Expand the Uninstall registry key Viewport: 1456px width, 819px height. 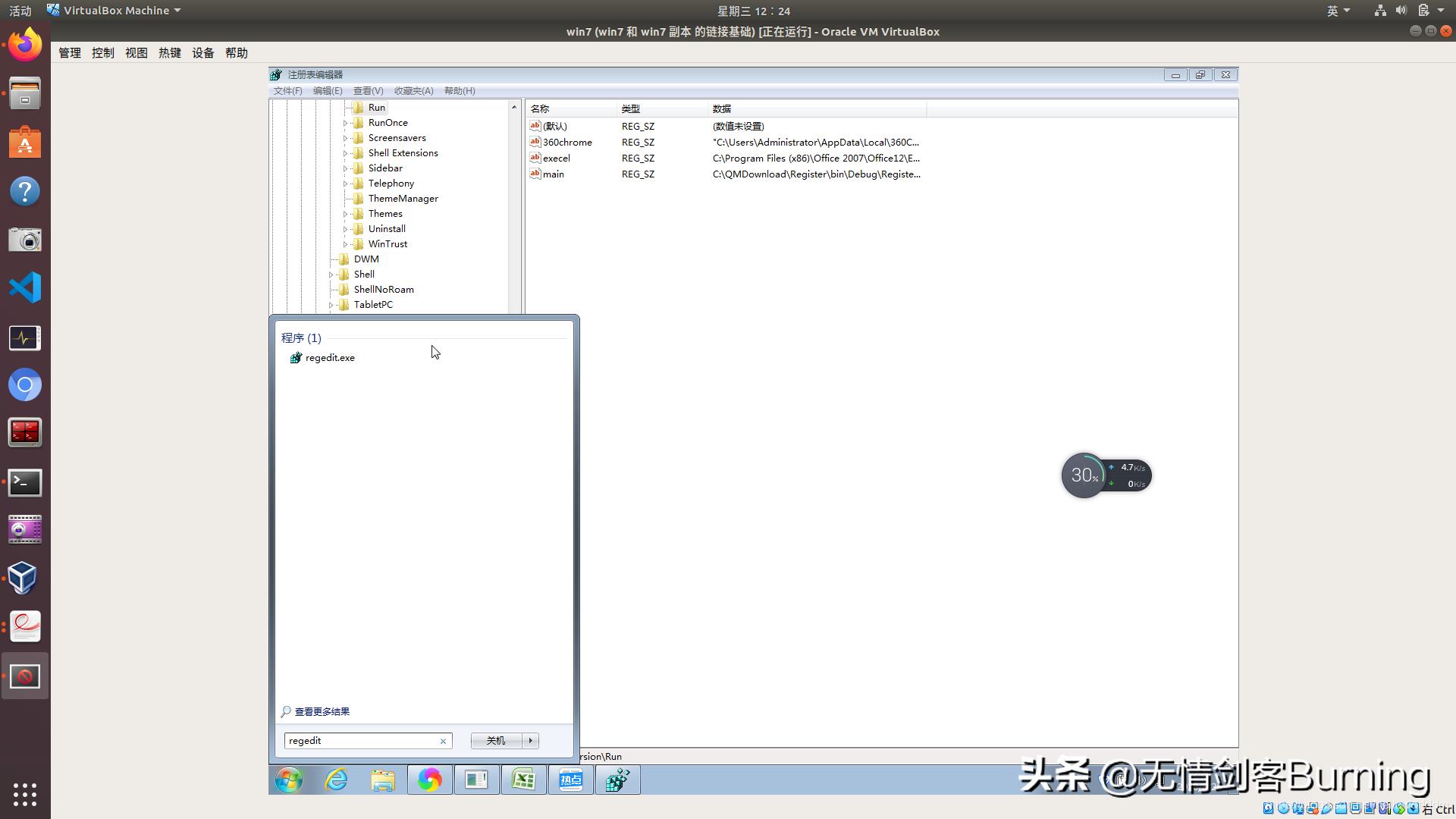[346, 229]
